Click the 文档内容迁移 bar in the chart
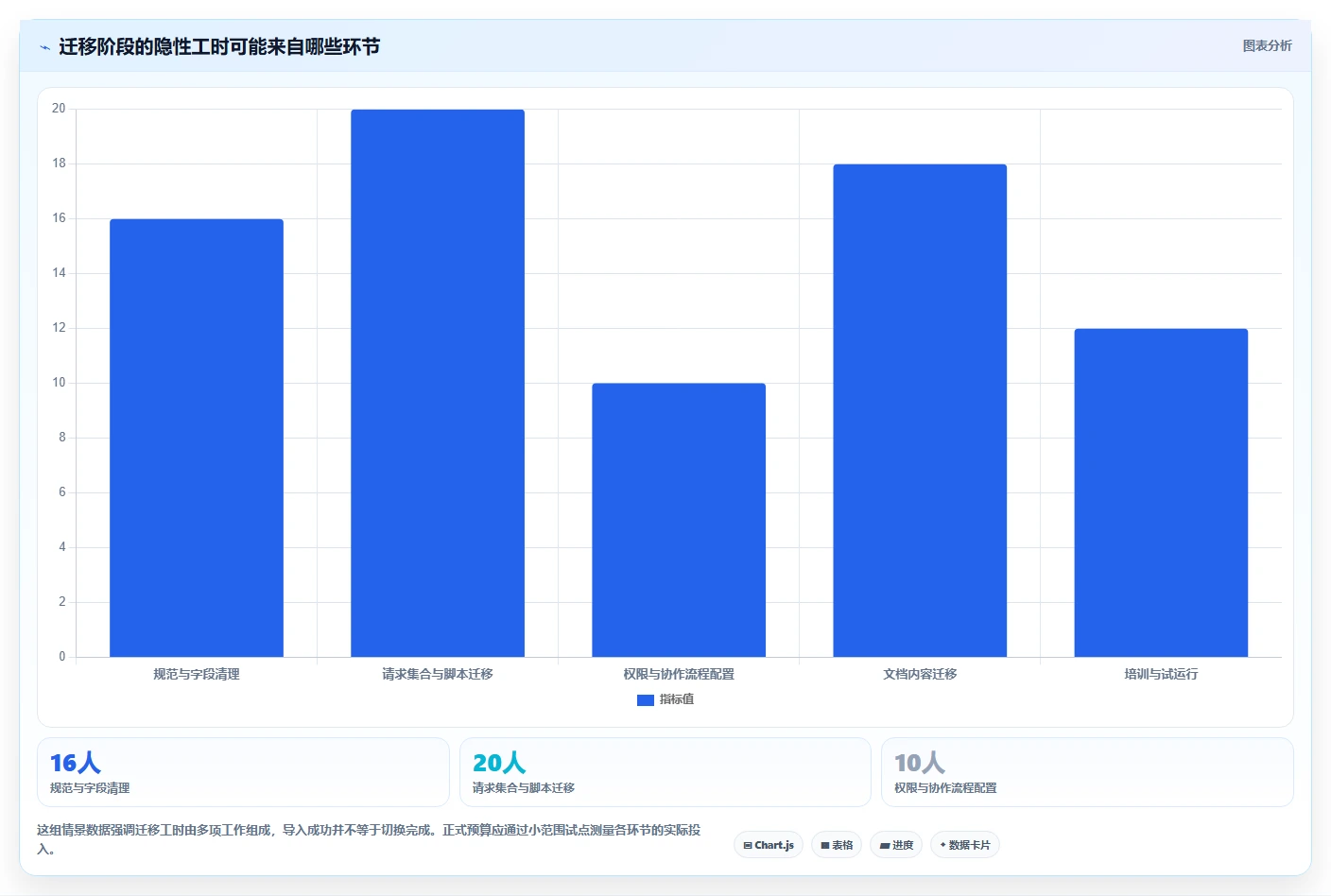Image resolution: width=1331 pixels, height=896 pixels. [x=920, y=410]
